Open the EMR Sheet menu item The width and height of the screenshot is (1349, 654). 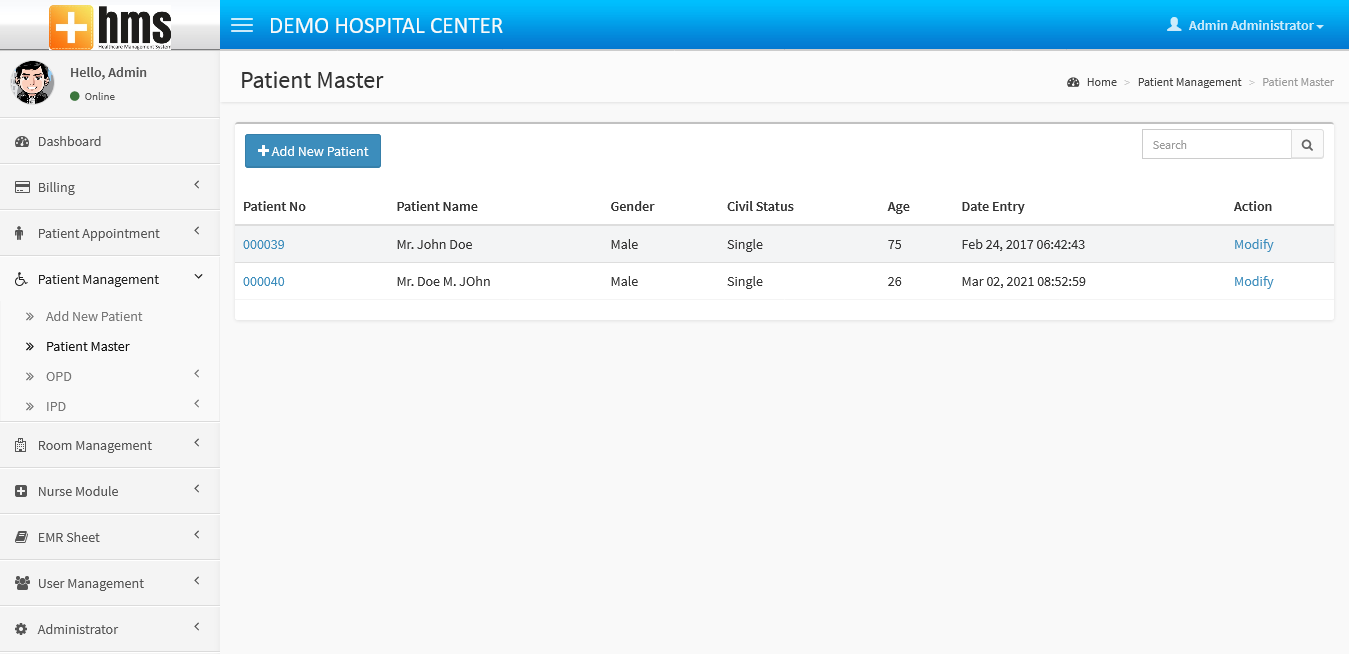click(110, 537)
